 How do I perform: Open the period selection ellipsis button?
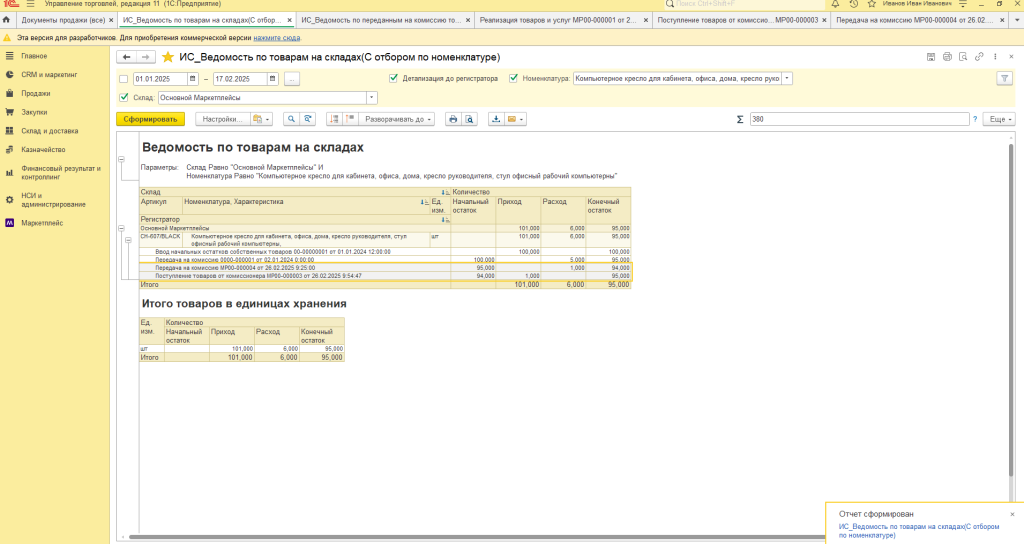(x=292, y=79)
